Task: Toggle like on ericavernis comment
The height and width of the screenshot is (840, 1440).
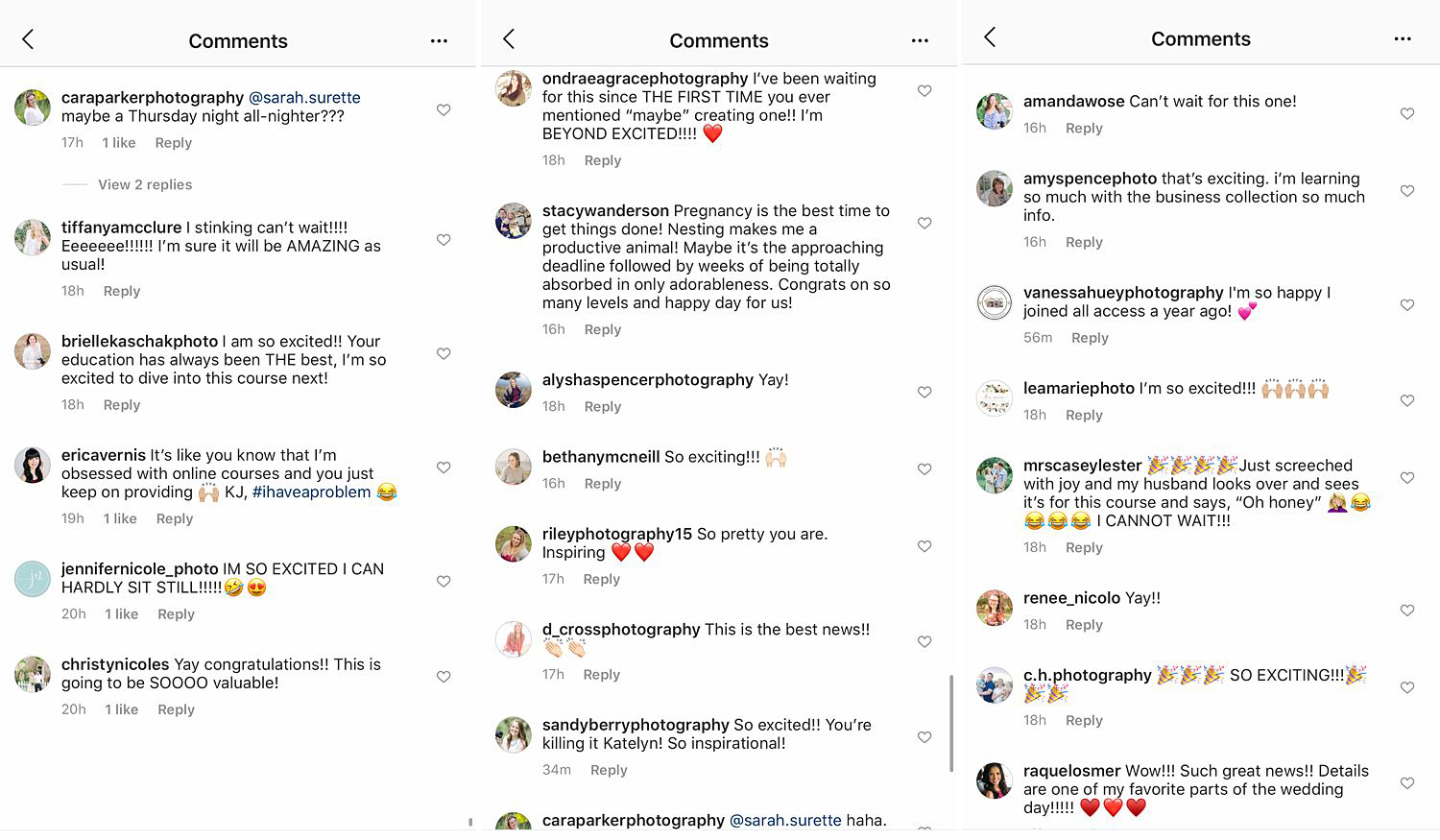Action: [x=444, y=468]
